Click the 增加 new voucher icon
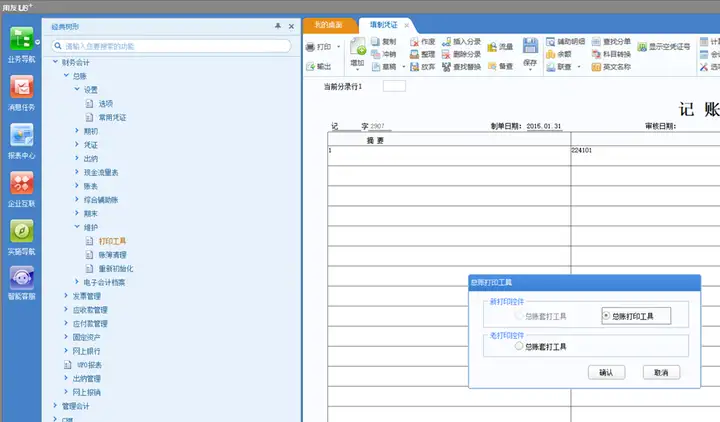Viewport: 720px width, 422px height. click(358, 46)
